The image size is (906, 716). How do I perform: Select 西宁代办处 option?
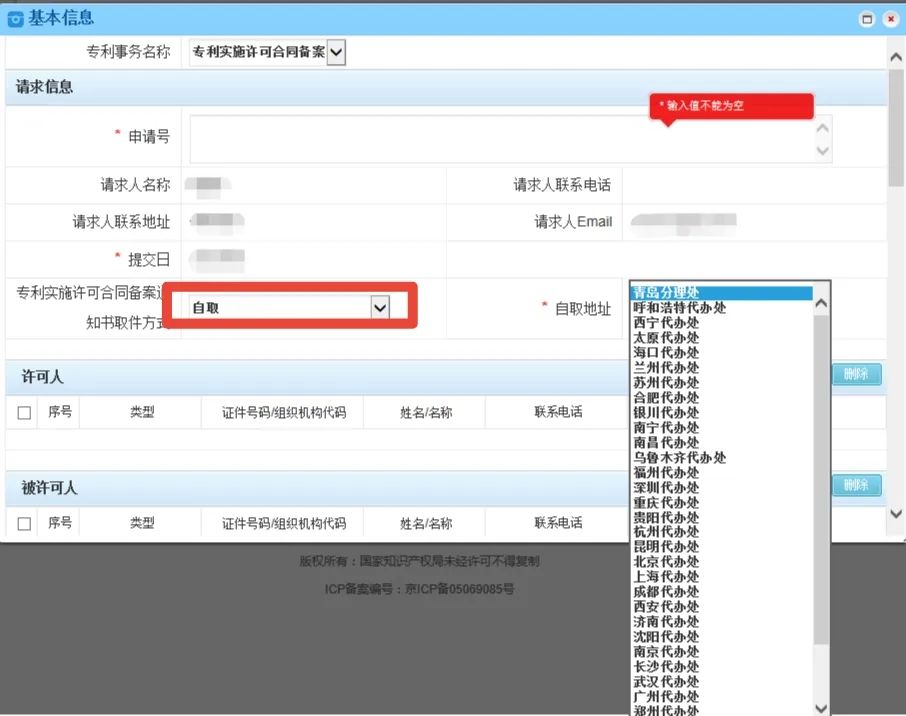point(722,322)
